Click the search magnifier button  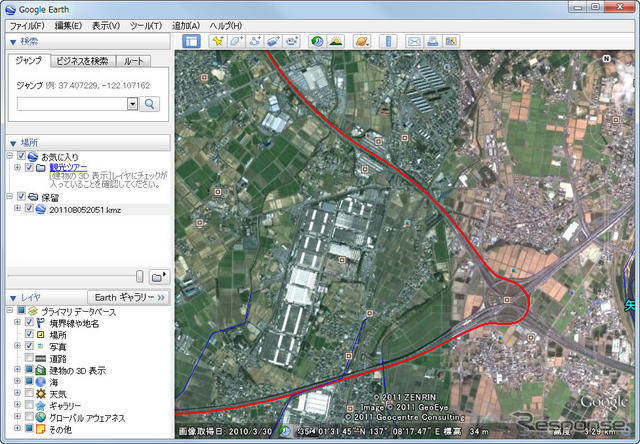149,104
